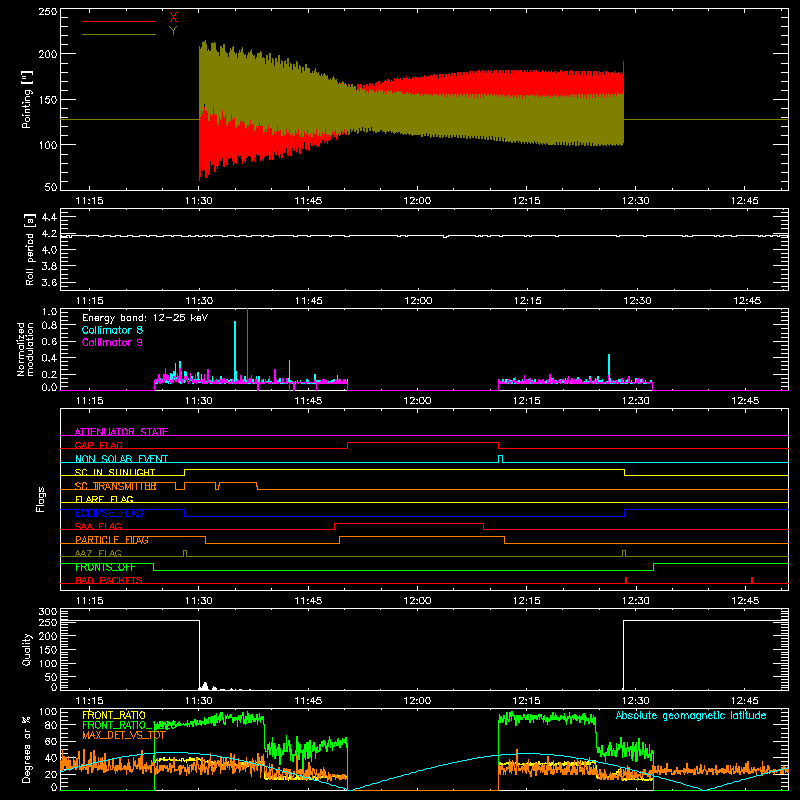Click "Absolute geomagnetic latitude" label
Image resolution: width=800 pixels, height=800 pixels.
pos(691,716)
